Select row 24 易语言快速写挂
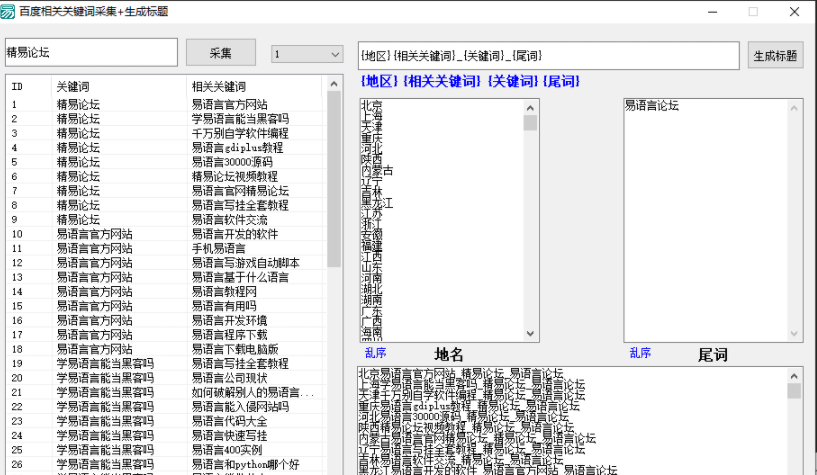The width and height of the screenshot is (817, 475). click(x=167, y=436)
